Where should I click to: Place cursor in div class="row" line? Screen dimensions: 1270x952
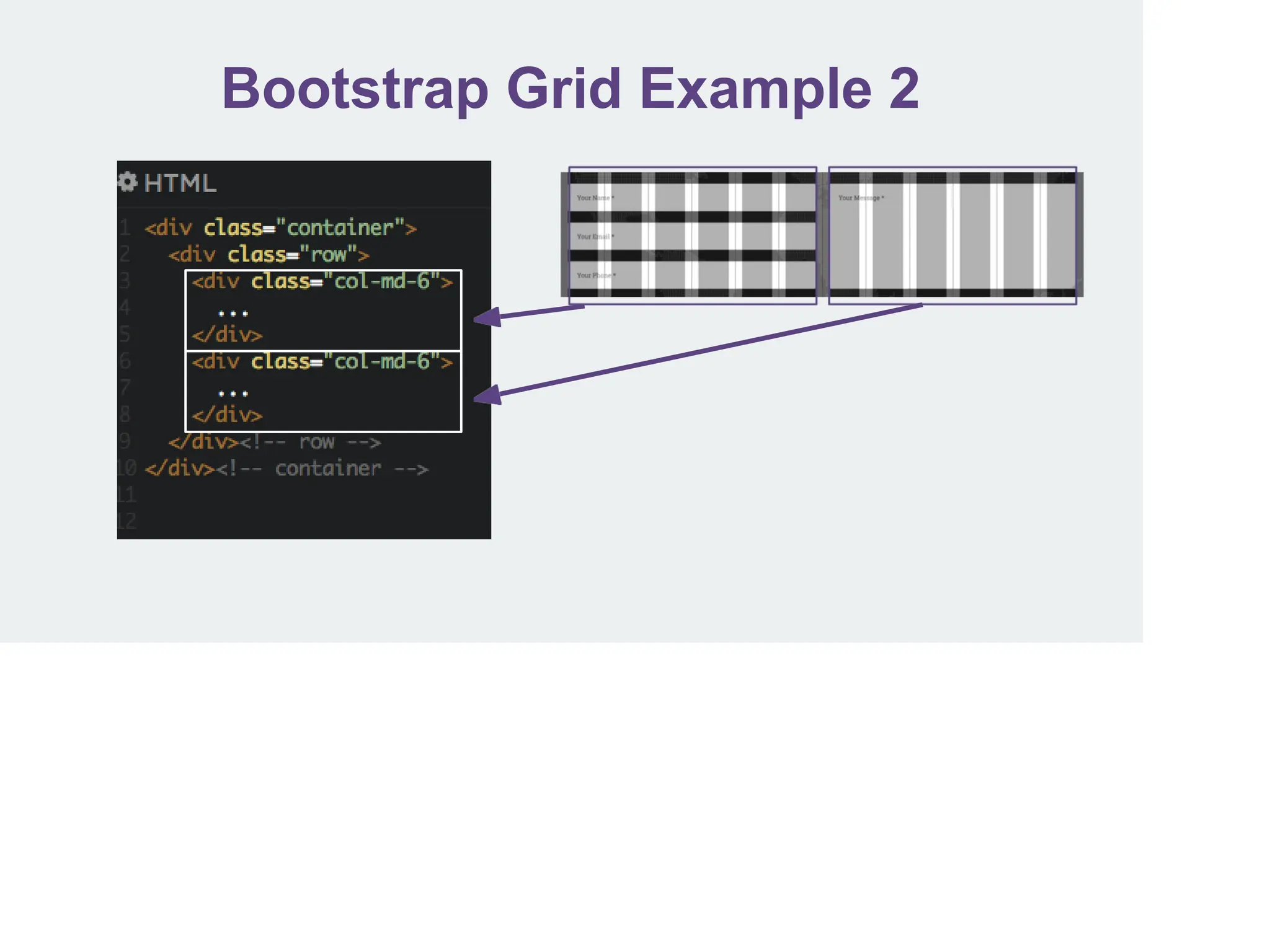pyautogui.click(x=269, y=255)
